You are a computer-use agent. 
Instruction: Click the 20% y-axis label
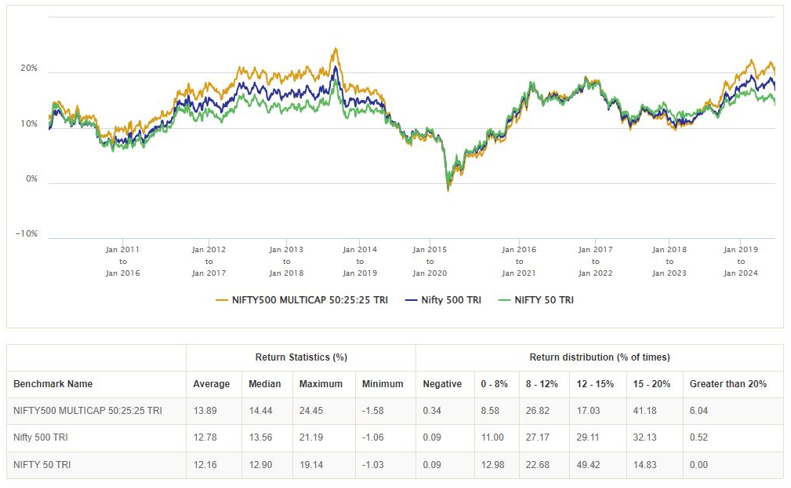[29, 68]
